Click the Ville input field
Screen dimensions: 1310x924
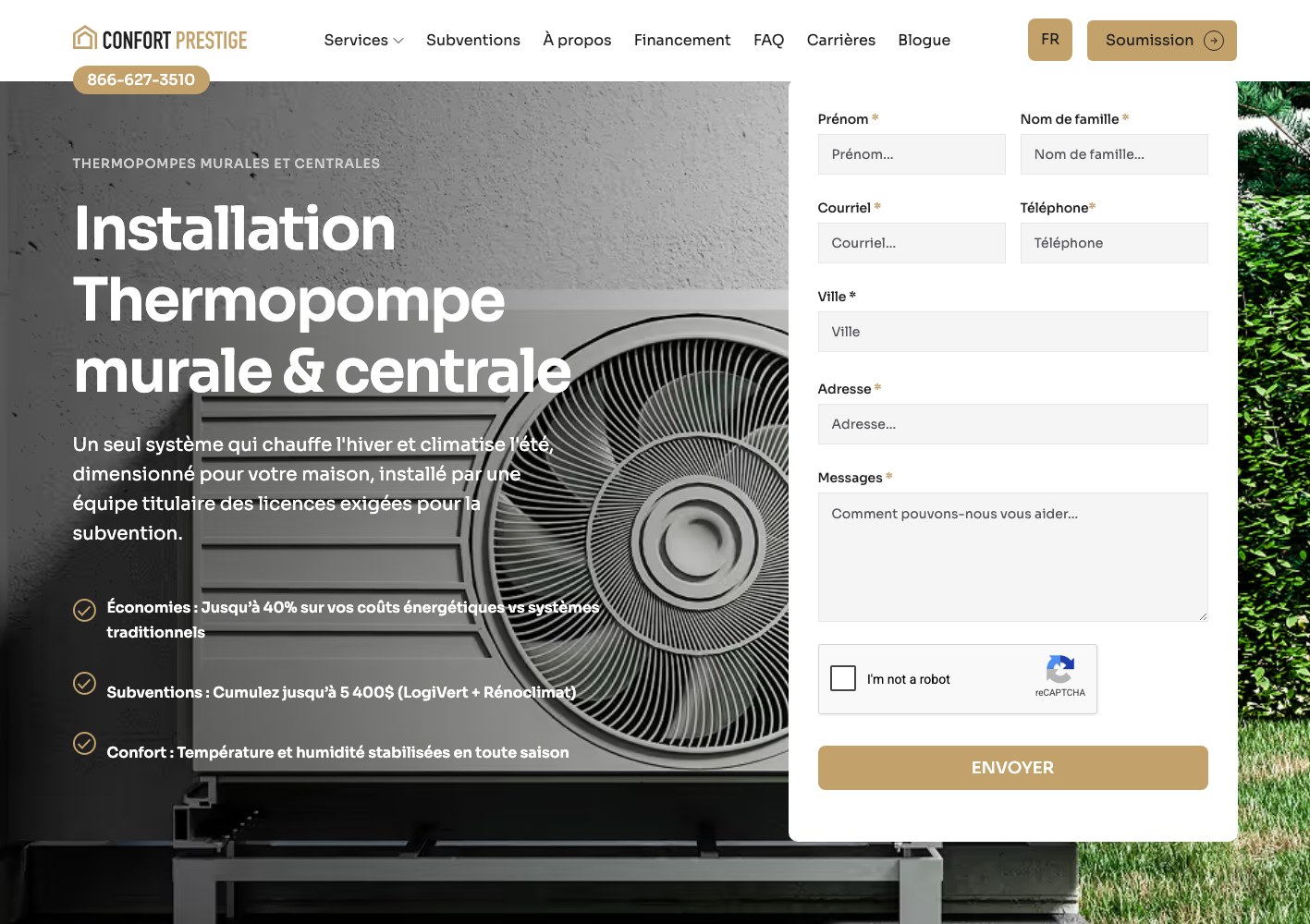click(x=1012, y=332)
